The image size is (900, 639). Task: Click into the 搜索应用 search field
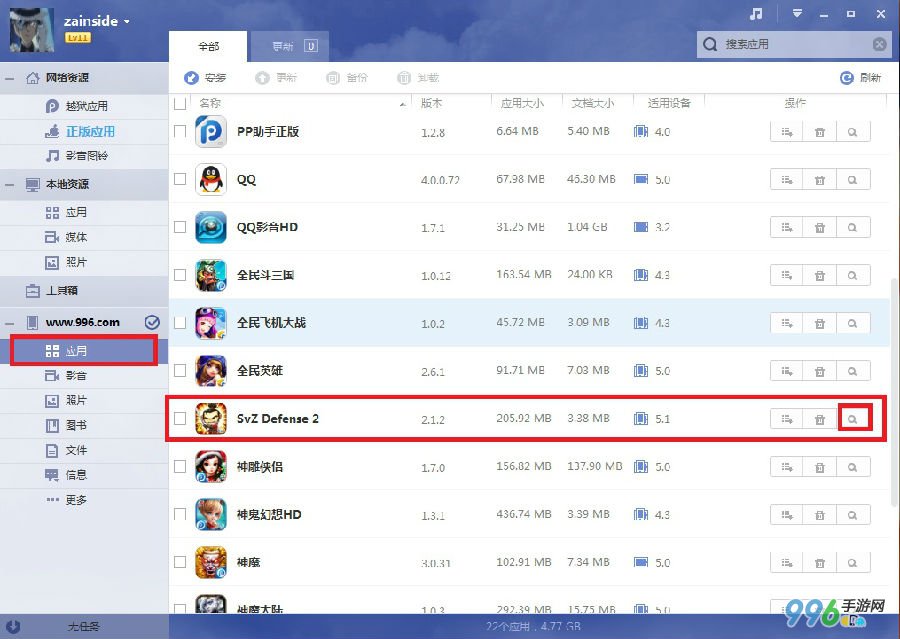click(x=795, y=44)
